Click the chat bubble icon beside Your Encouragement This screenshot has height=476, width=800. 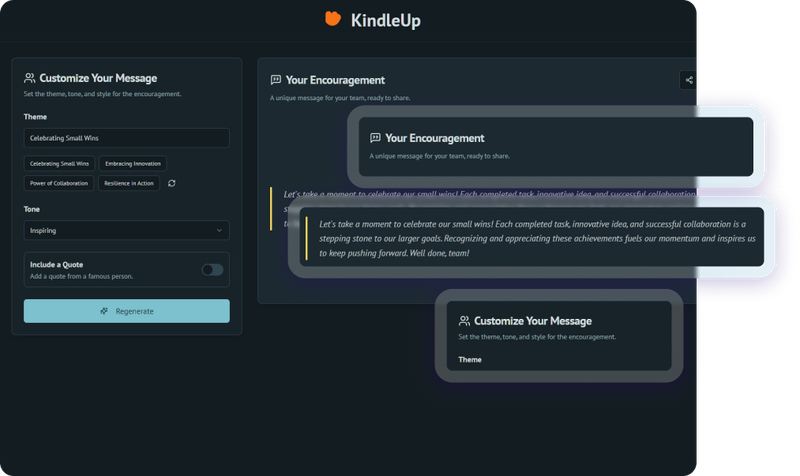275,80
